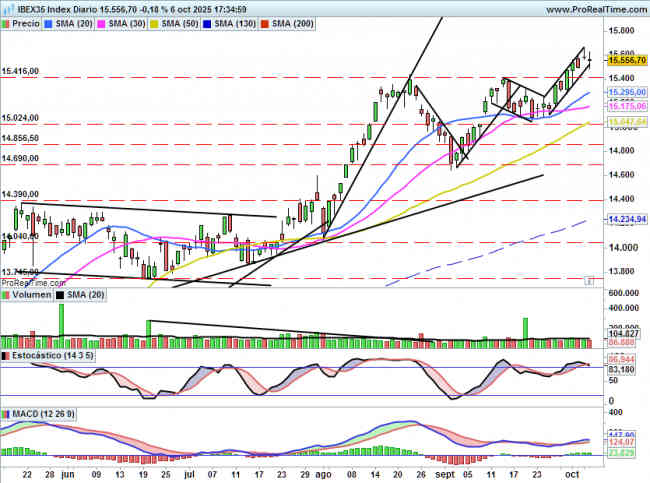Screen dimensions: 650x483
Task: Click the black volume SMA (20) swatch
Action: coord(59,295)
